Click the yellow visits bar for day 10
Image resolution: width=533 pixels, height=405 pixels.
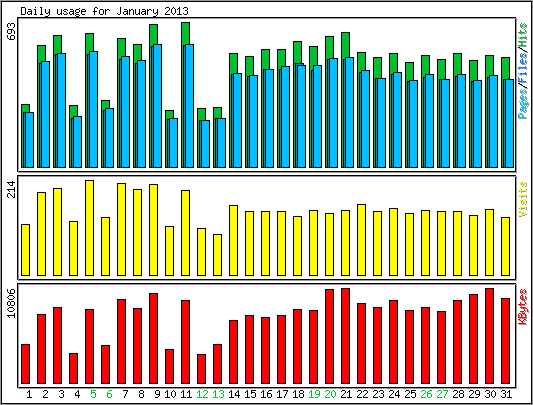(x=169, y=251)
